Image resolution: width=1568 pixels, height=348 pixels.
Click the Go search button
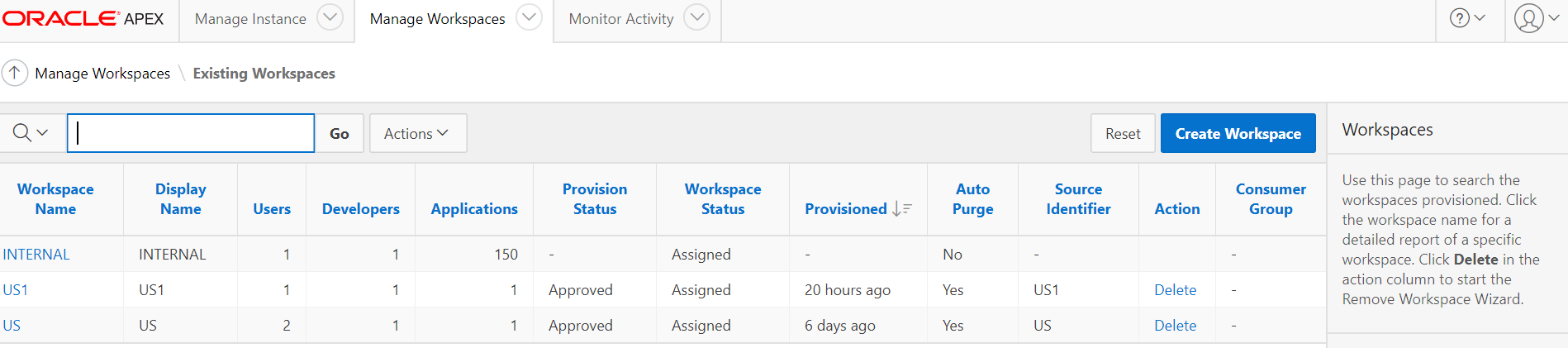click(x=340, y=133)
